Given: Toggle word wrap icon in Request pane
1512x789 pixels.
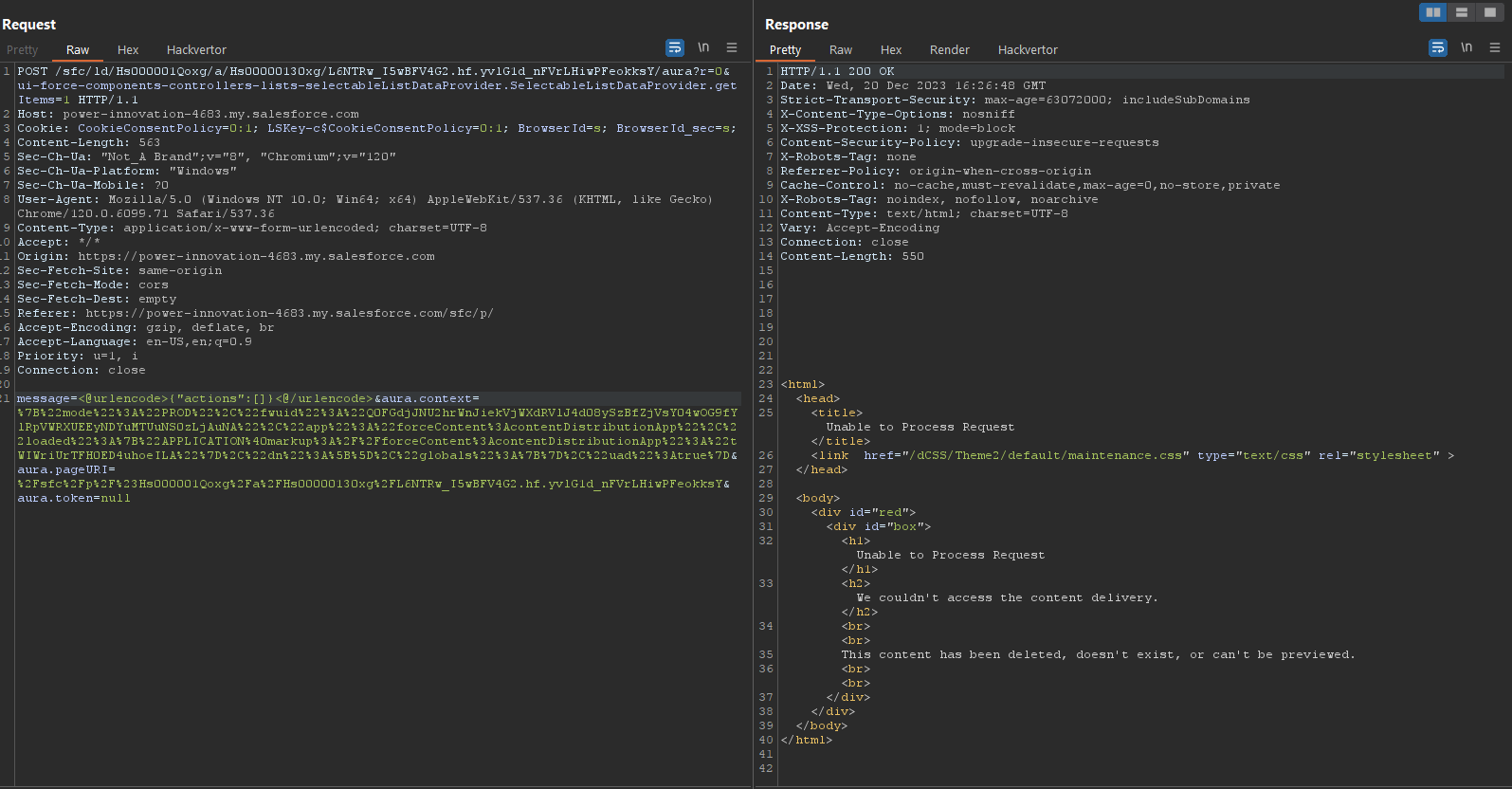Looking at the screenshot, I should [675, 47].
